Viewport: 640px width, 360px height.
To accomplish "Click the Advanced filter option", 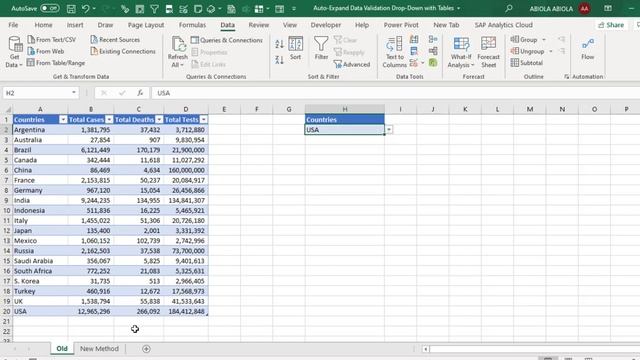I will (352, 64).
